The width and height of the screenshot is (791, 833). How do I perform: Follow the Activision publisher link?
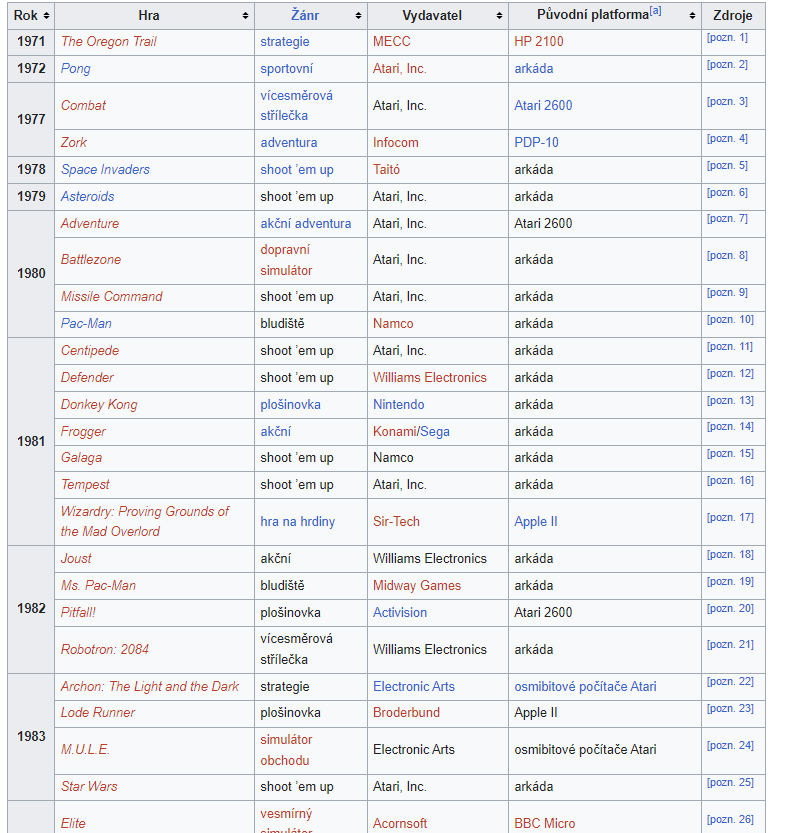click(x=399, y=613)
